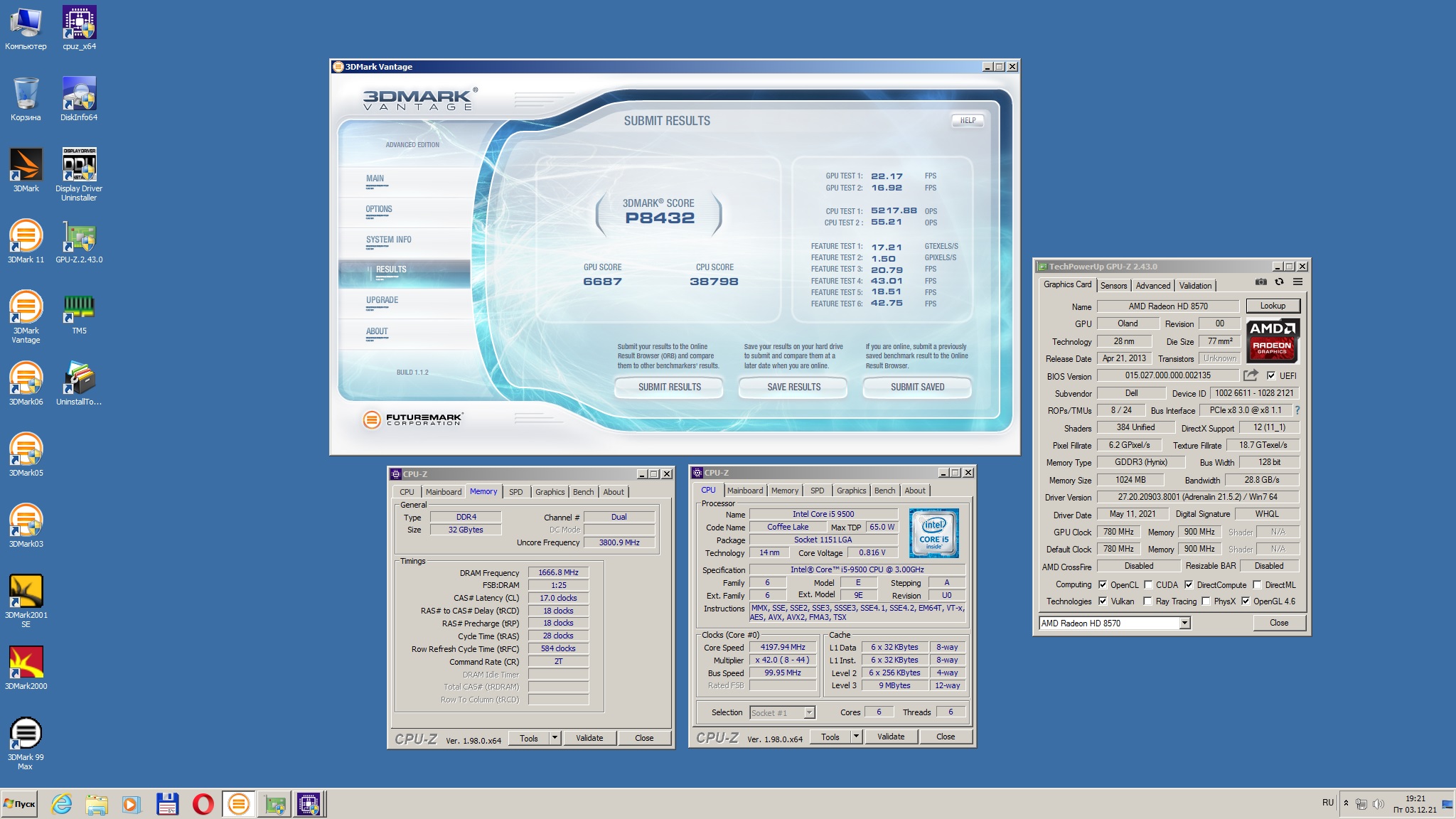The image size is (1456, 819).
Task: Select OPTIONS in 3DMark Vantage sidebar
Action: tap(379, 209)
